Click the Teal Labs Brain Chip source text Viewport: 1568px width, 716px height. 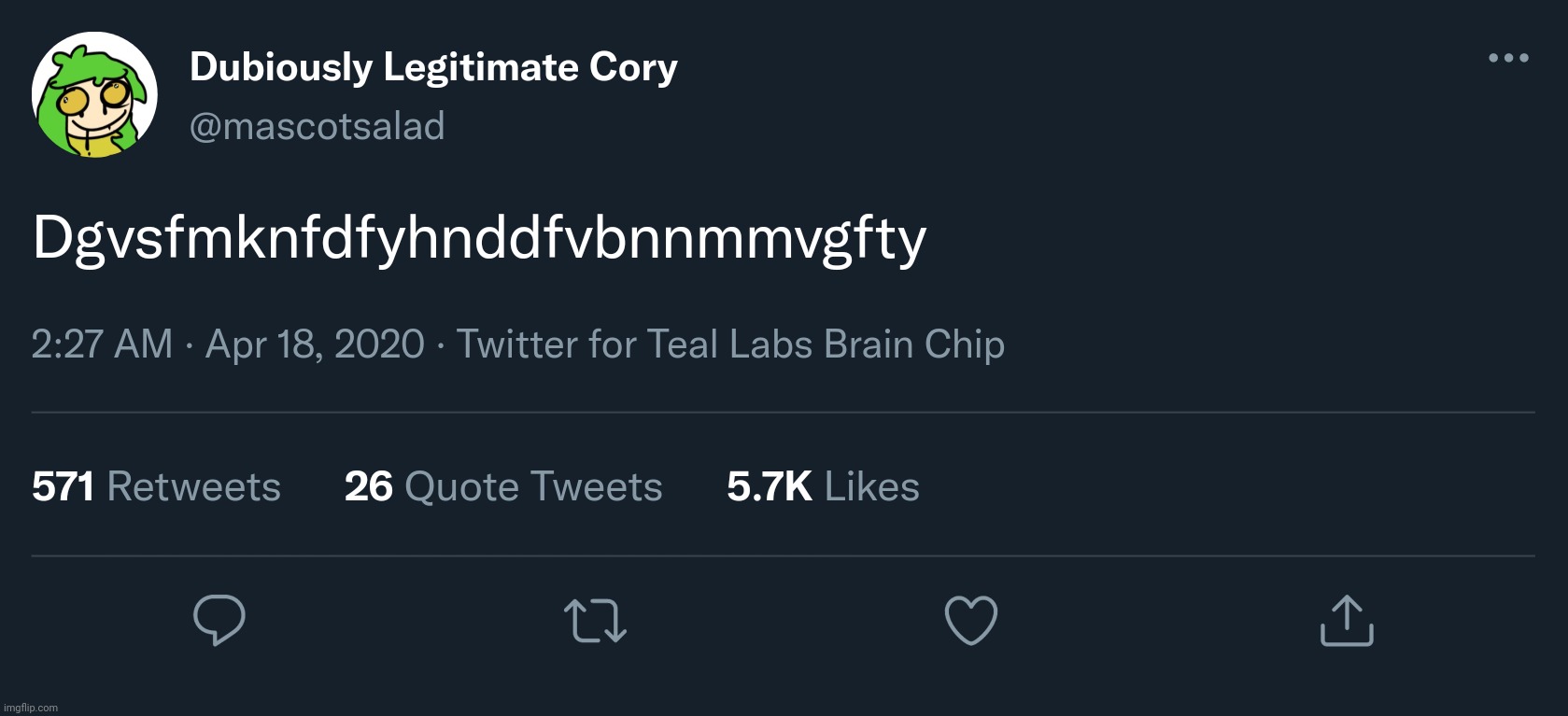pyautogui.click(x=826, y=344)
